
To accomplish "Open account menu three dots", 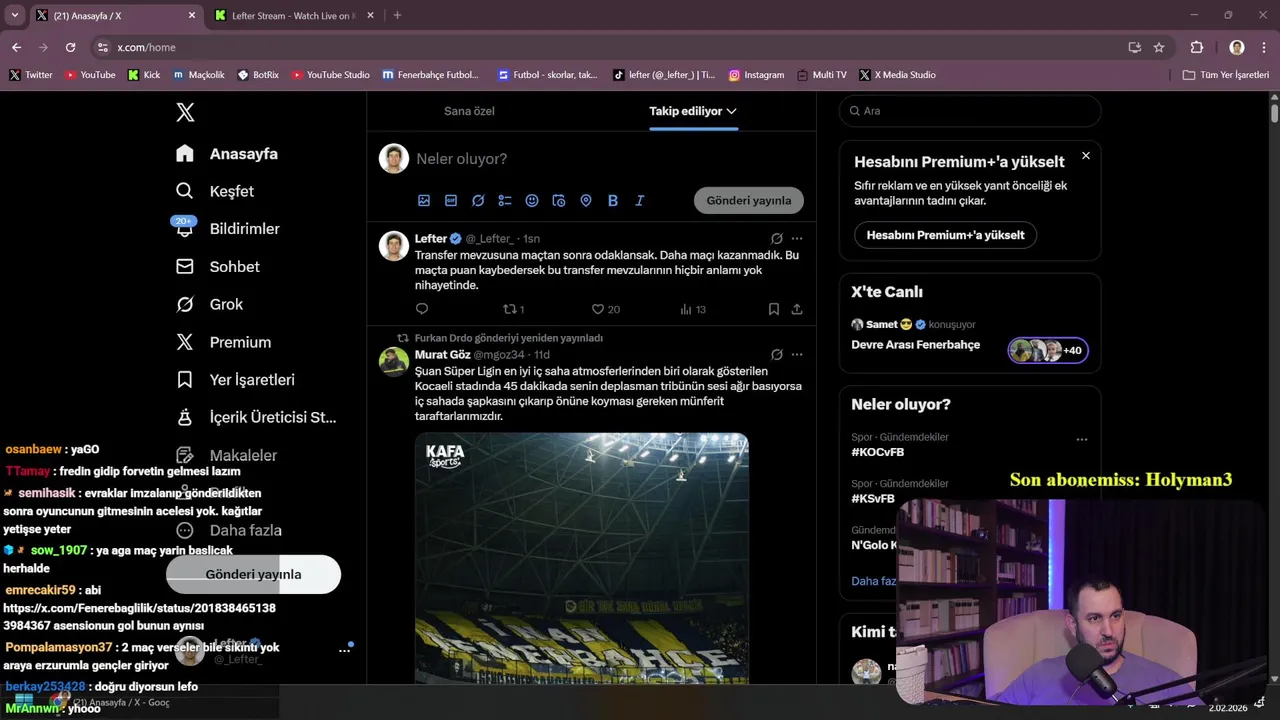I will point(344,650).
